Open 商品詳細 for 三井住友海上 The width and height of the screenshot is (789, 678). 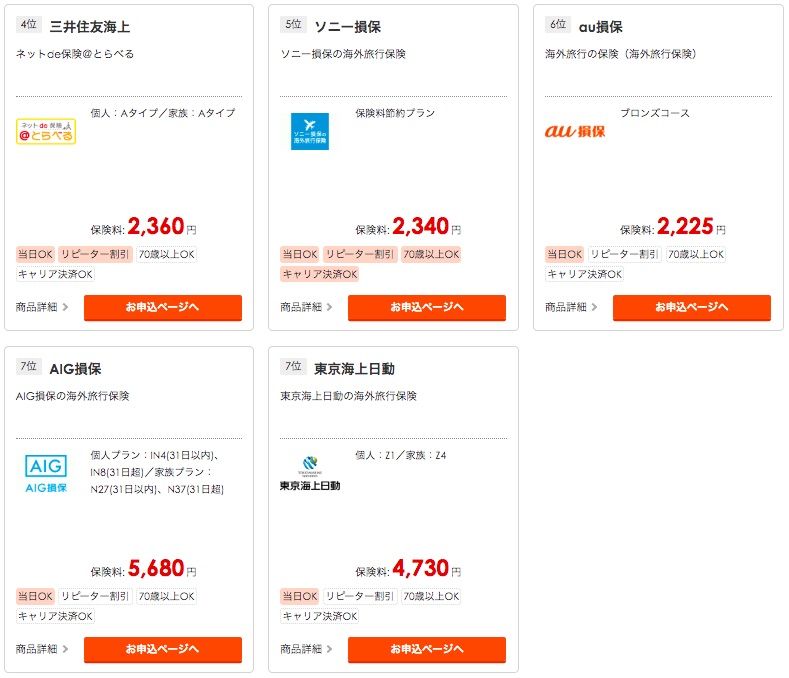pyautogui.click(x=41, y=307)
